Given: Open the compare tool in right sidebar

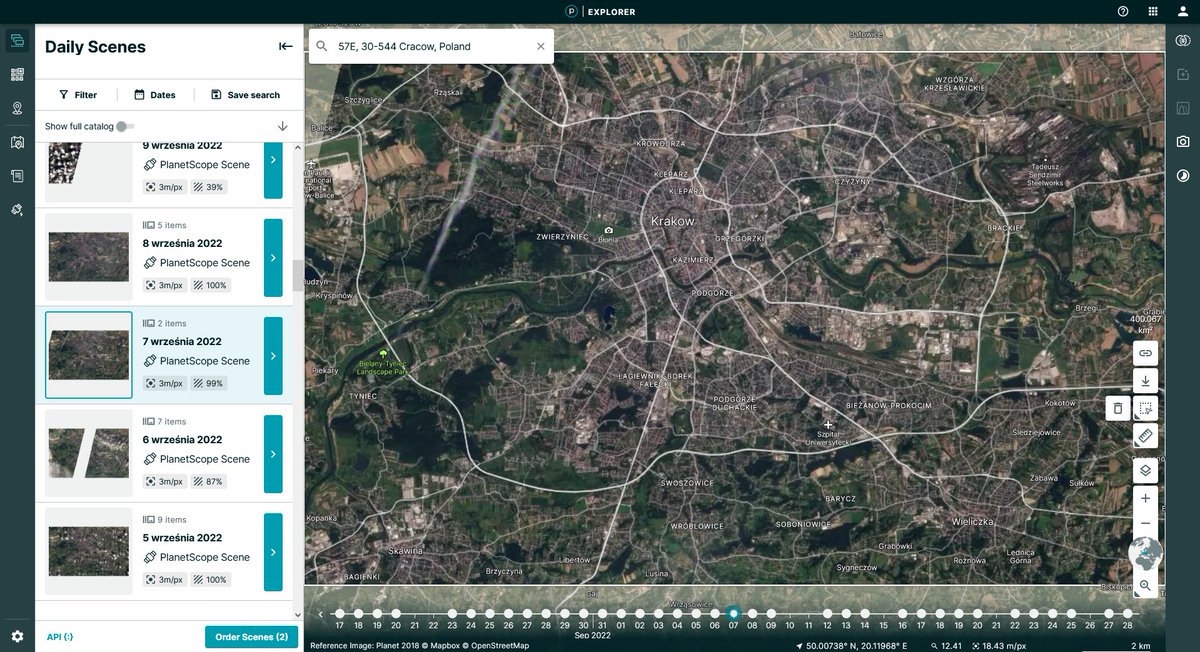Looking at the screenshot, I should 1183,40.
